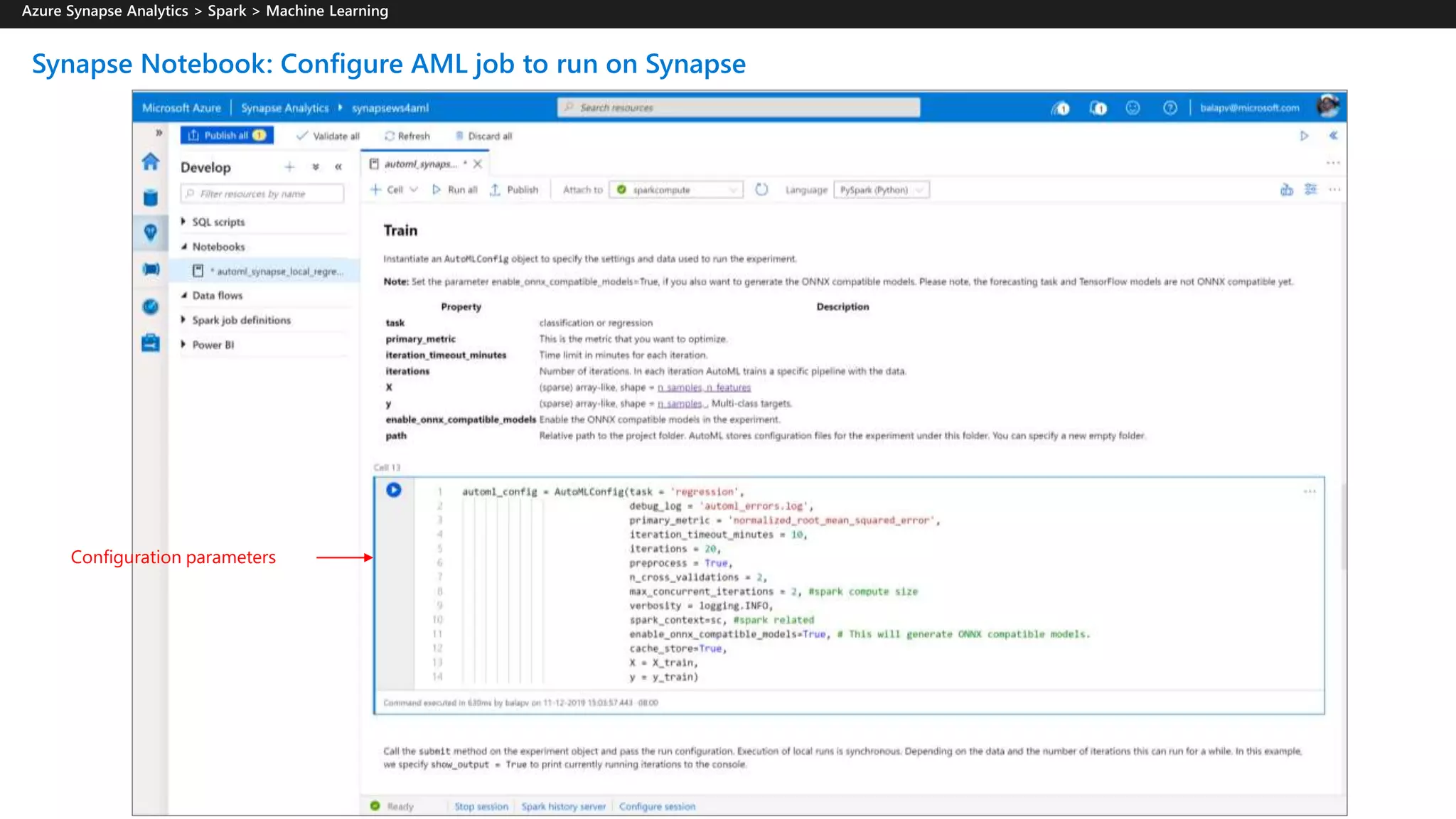Click the Train heading text
This screenshot has width=1456, height=819.
(x=400, y=230)
